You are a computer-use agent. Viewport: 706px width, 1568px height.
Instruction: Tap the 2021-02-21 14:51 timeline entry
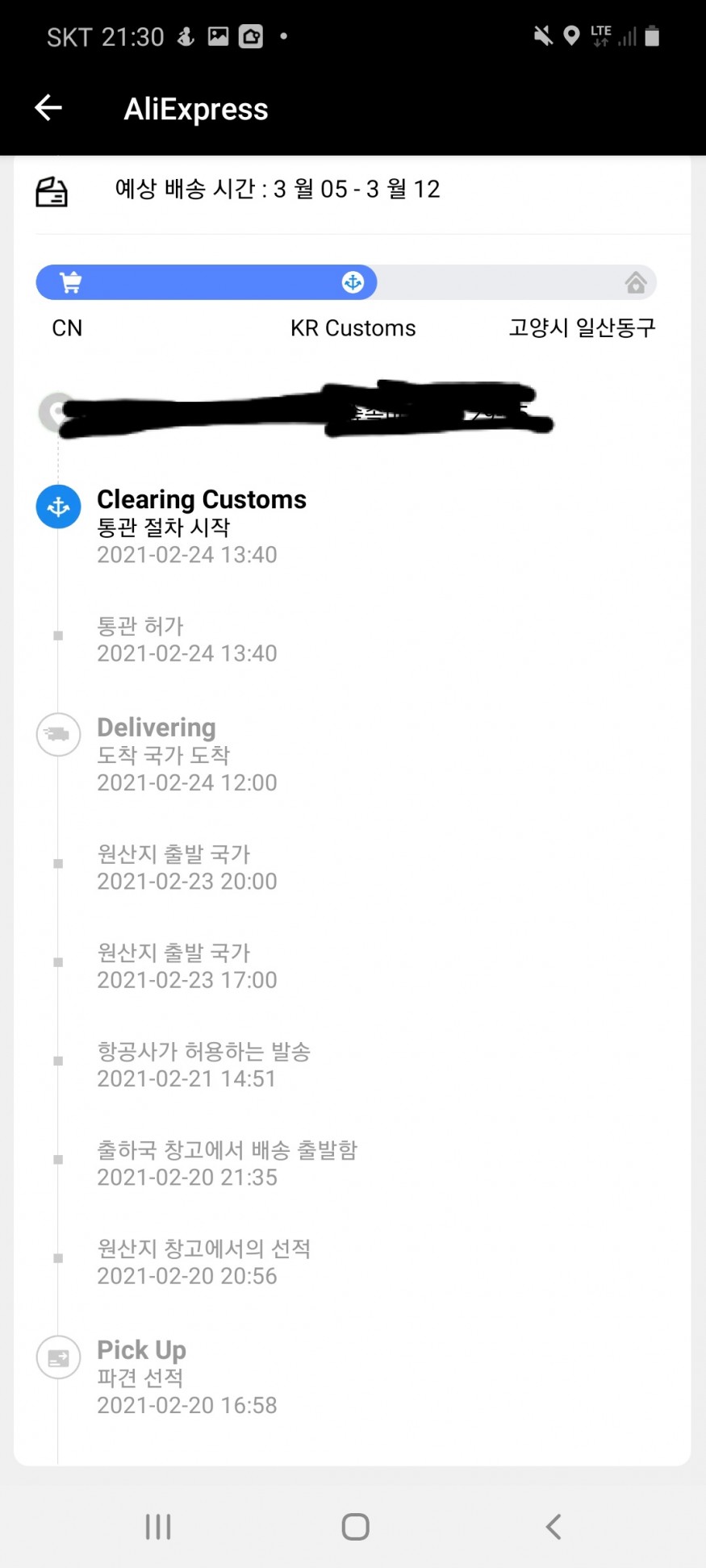click(x=203, y=1065)
